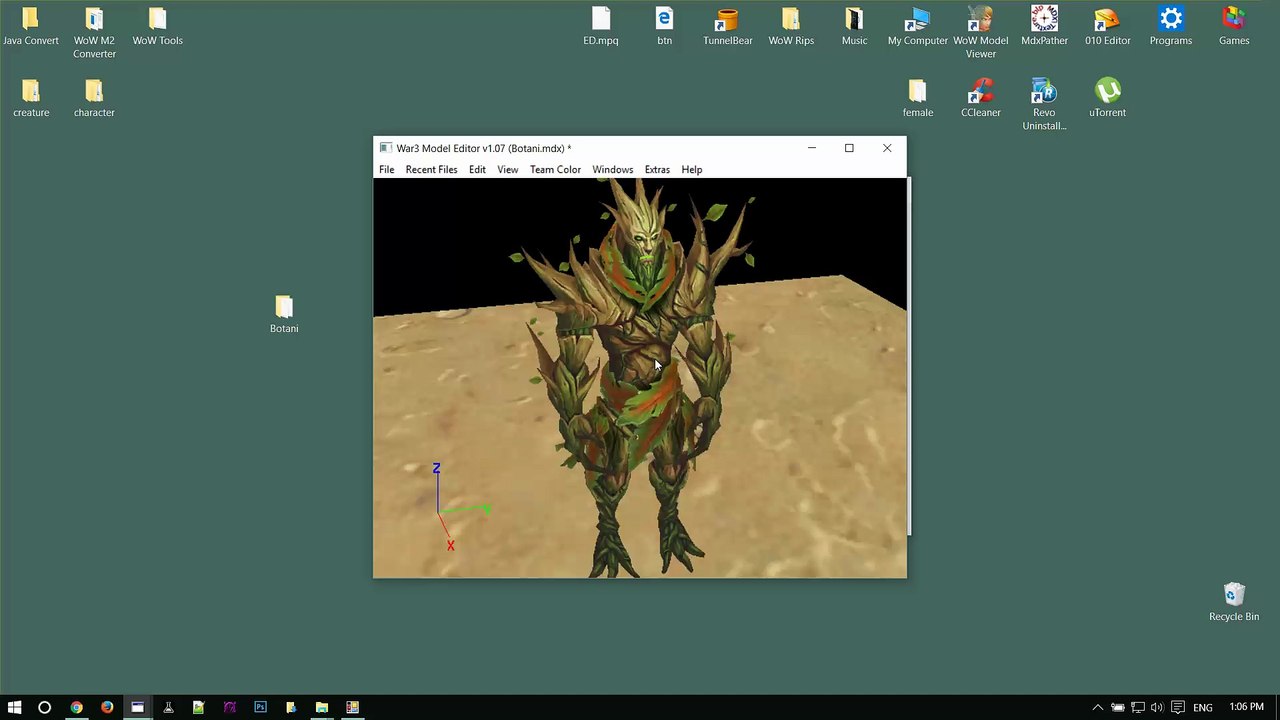Select the TunnelBear desktop icon
1280x720 pixels.
click(x=727, y=27)
